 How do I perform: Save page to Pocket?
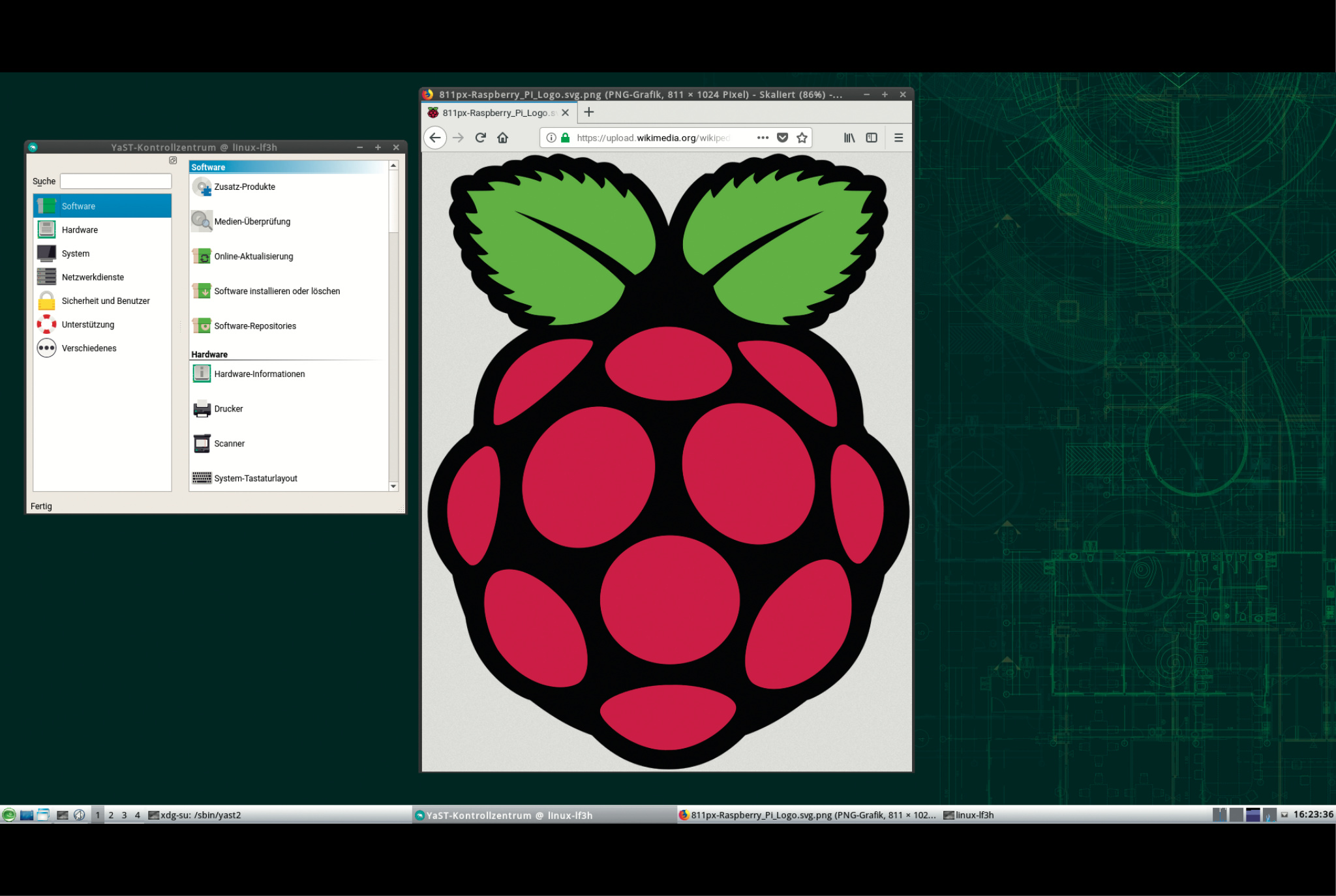click(x=783, y=138)
